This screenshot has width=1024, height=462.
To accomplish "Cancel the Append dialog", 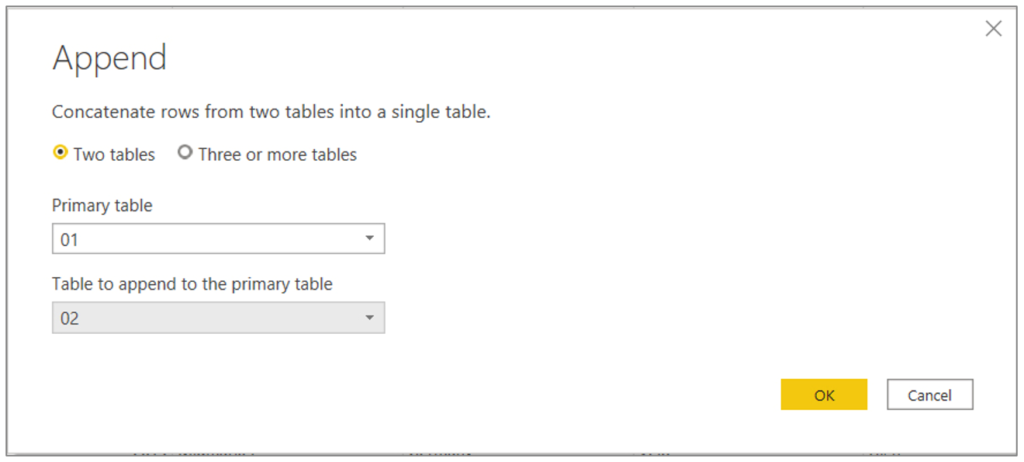I will [x=929, y=395].
